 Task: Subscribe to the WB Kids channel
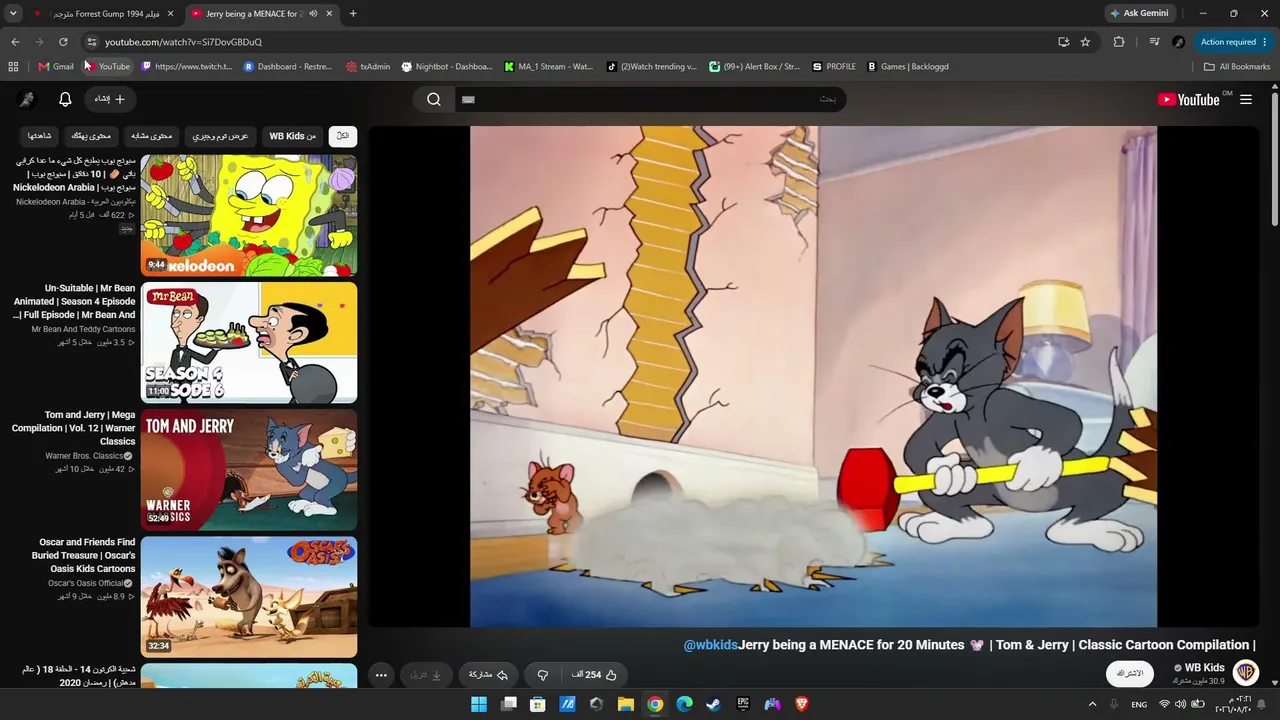[1130, 673]
